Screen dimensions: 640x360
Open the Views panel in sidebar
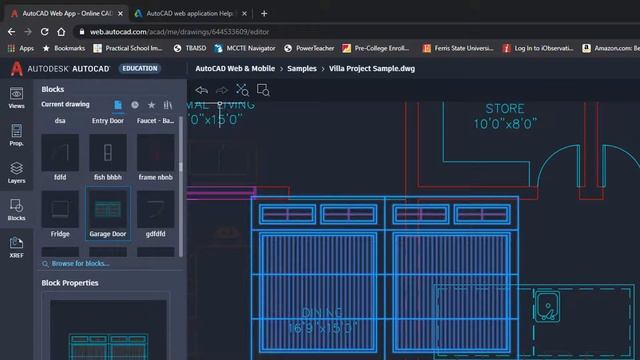[16, 98]
